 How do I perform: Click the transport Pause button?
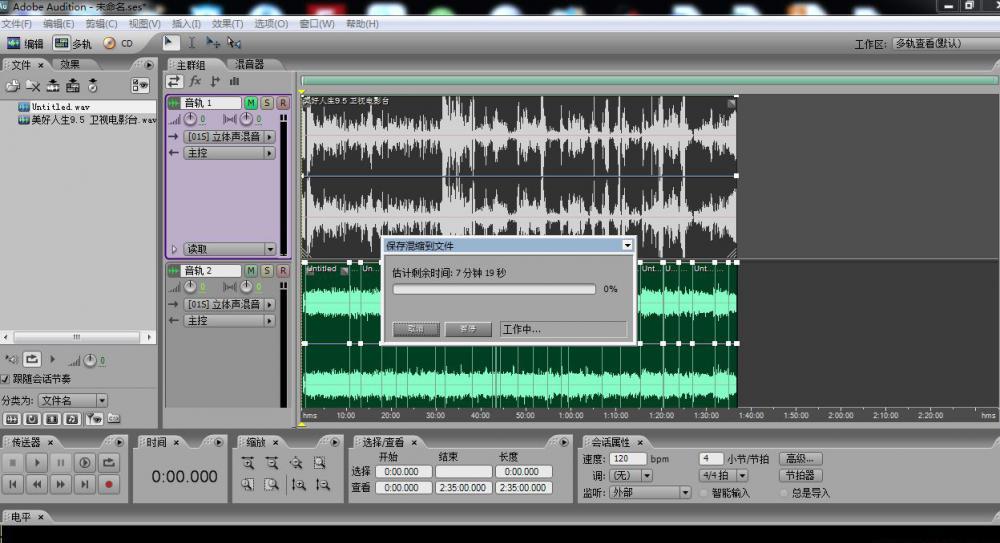pyautogui.click(x=61, y=463)
